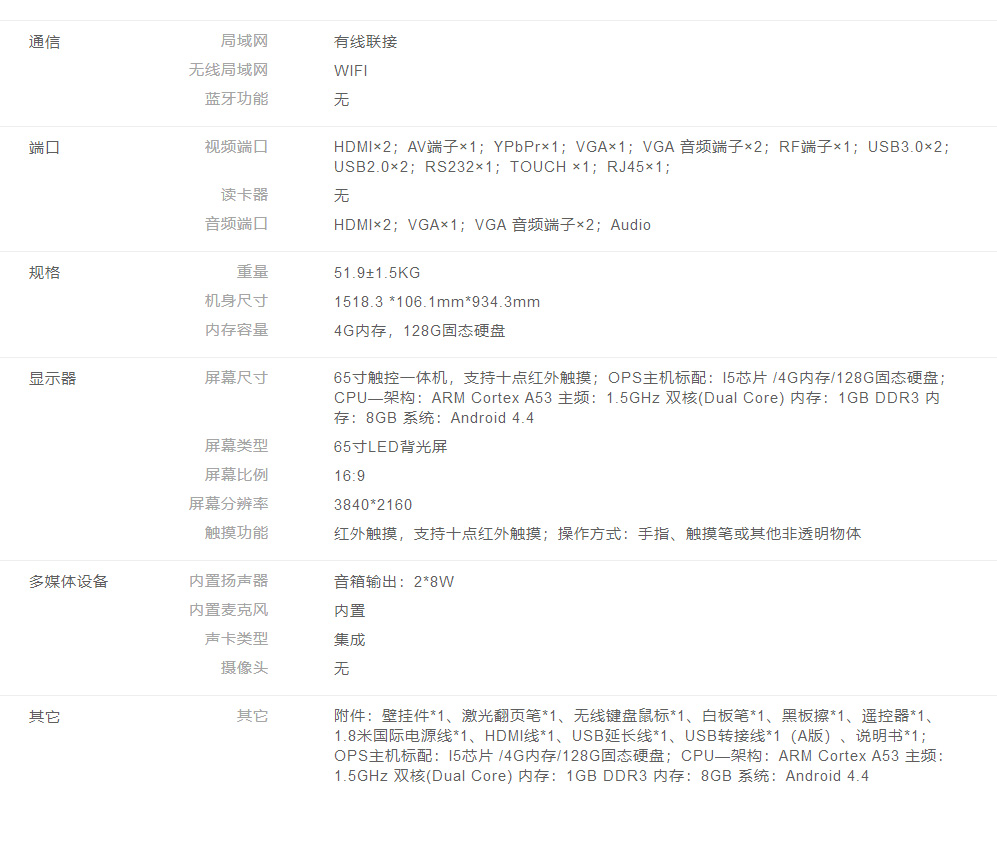Screen dimensions: 997x845
Task: Click the 多媒体设备 section heading
Action: coord(69,581)
